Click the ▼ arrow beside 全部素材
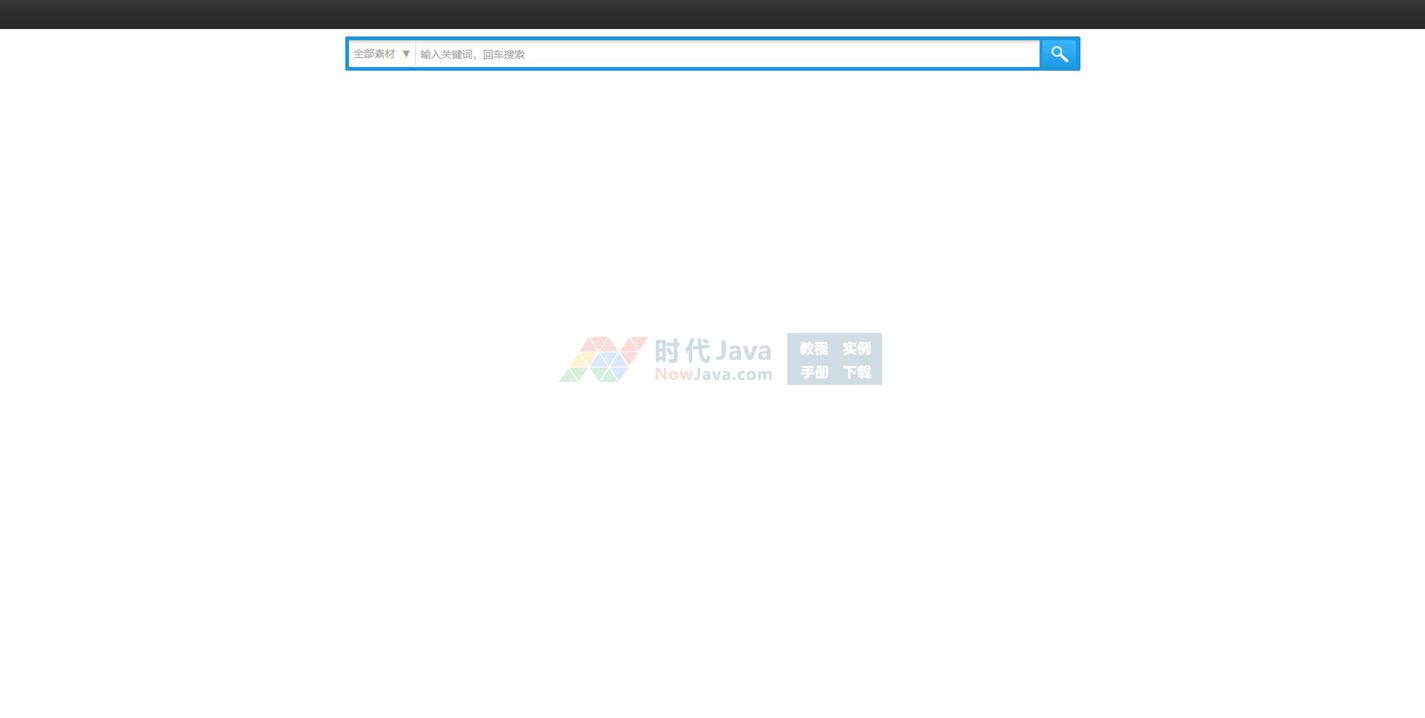The height and width of the screenshot is (718, 1425). [x=406, y=54]
